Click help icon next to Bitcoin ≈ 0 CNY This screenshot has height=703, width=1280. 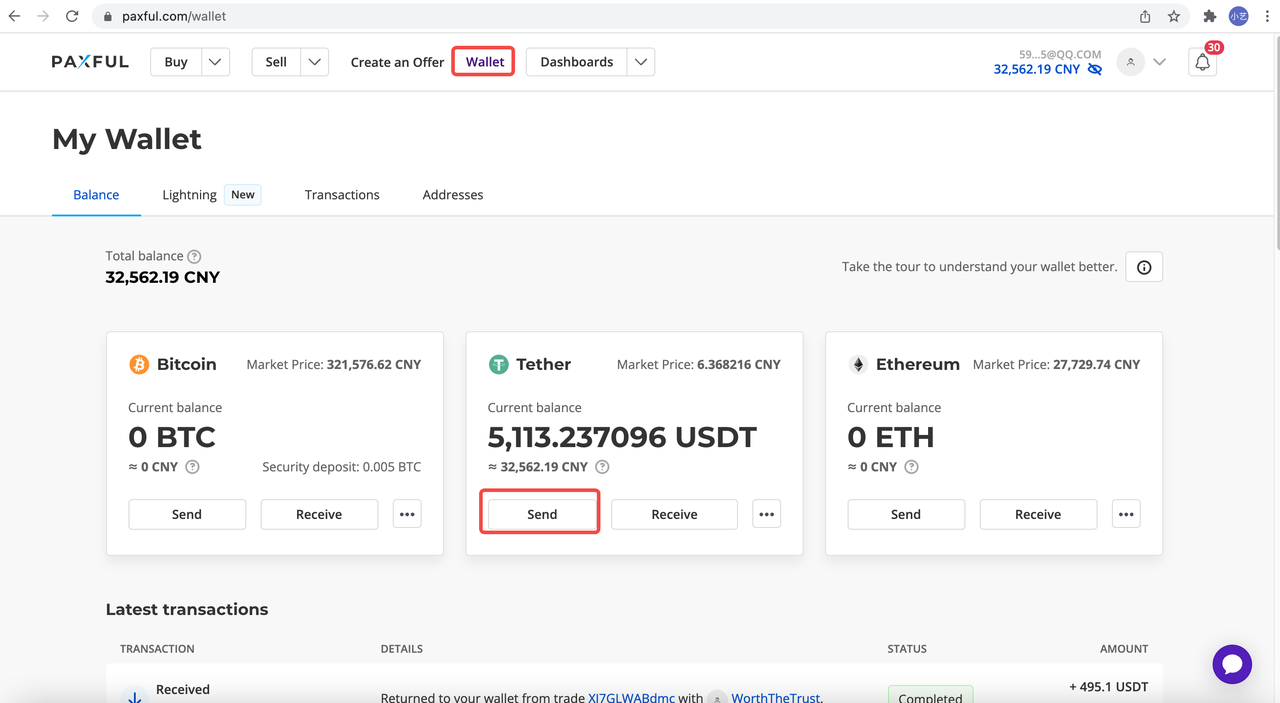point(192,467)
